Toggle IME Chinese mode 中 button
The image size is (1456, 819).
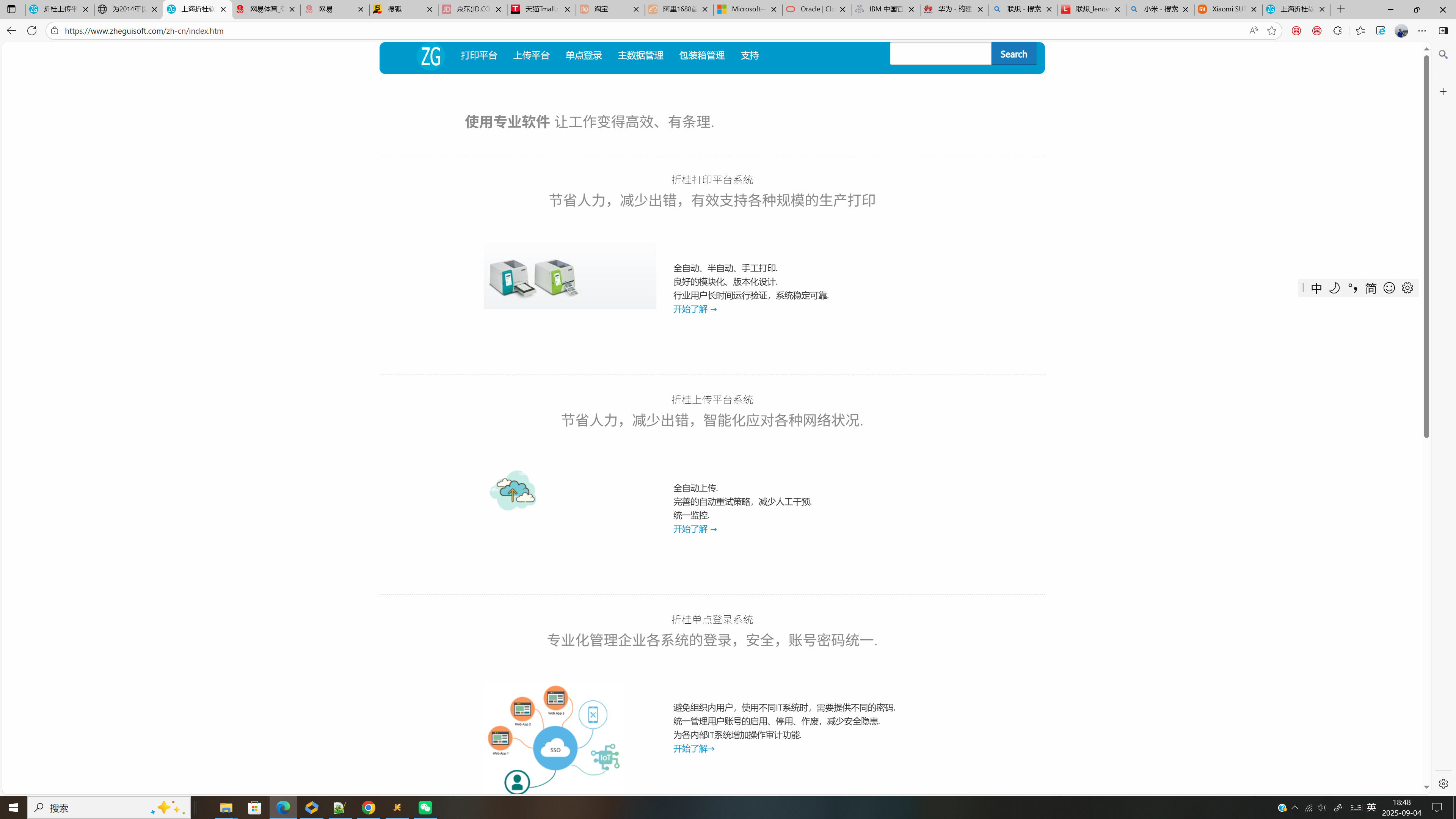tap(1316, 288)
